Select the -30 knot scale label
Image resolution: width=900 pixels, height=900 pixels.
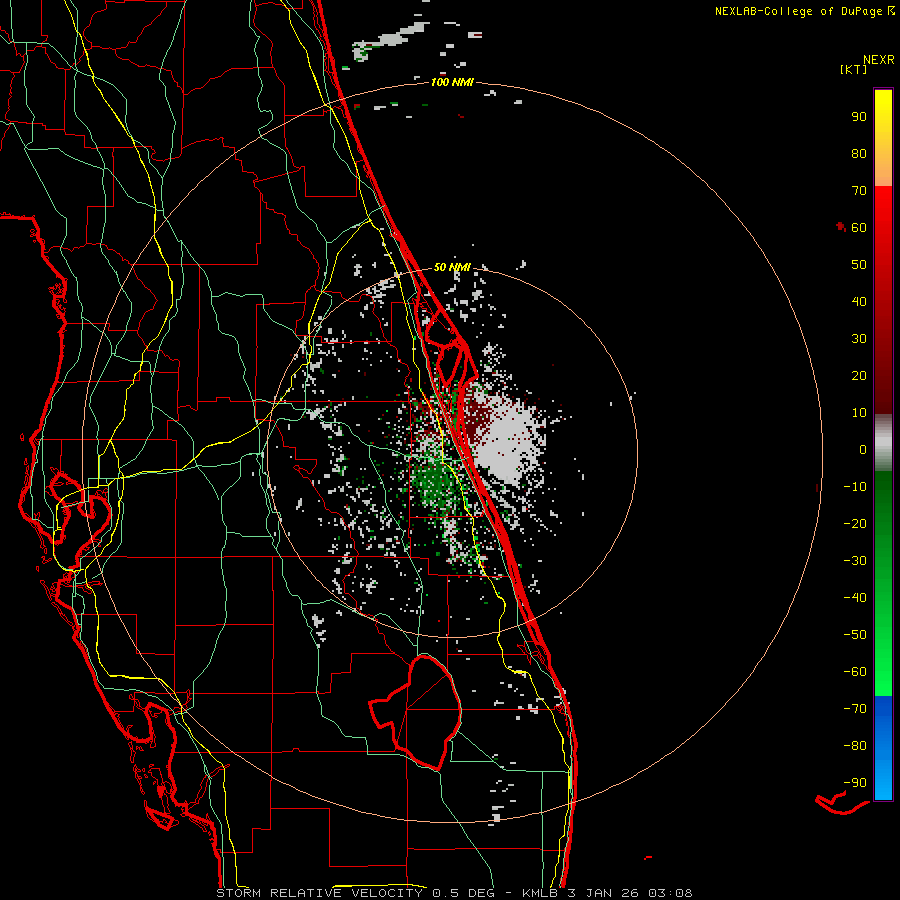pyautogui.click(x=855, y=561)
